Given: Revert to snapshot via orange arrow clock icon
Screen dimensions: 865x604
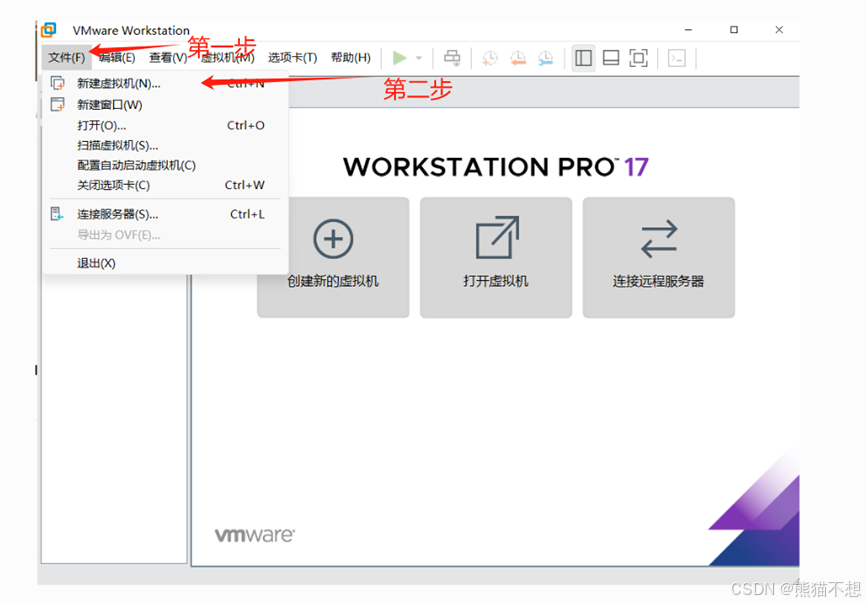Looking at the screenshot, I should click(x=517, y=57).
